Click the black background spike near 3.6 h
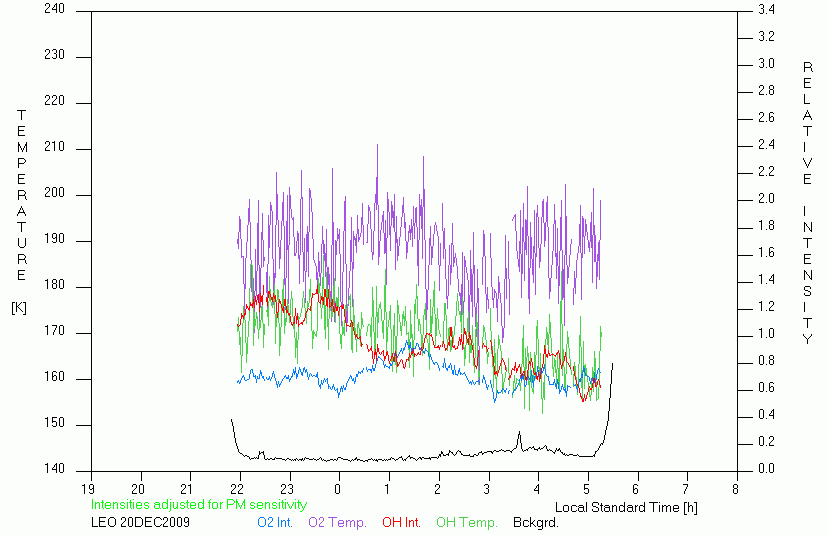The image size is (828, 535). click(x=519, y=438)
